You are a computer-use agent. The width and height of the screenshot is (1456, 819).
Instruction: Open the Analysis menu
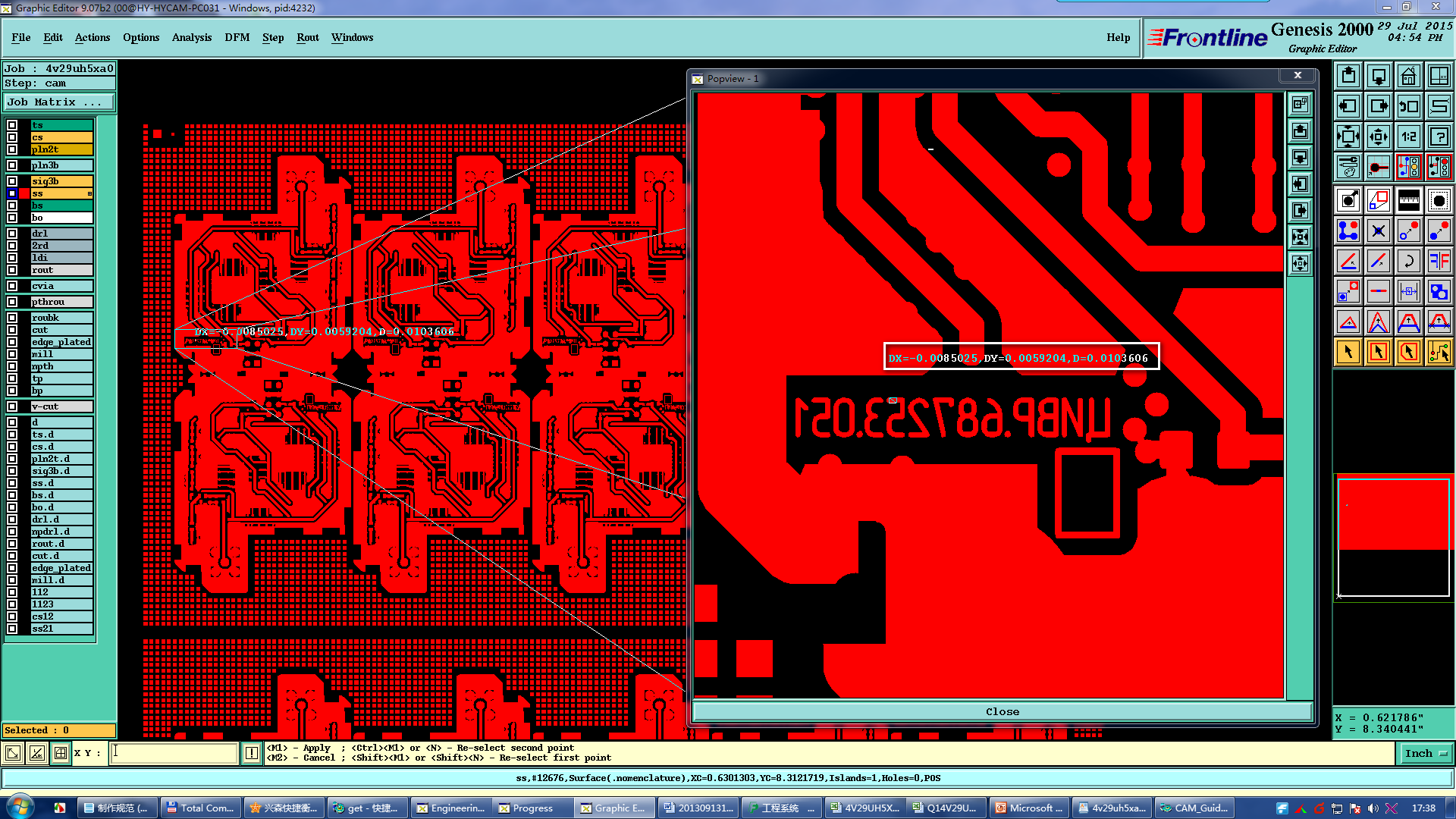[191, 37]
